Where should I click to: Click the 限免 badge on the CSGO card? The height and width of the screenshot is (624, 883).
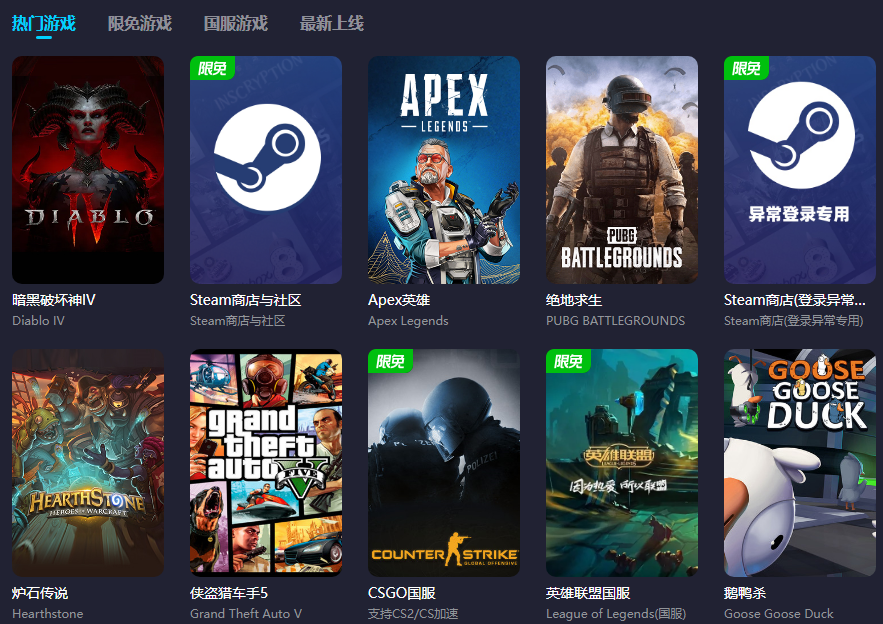tap(390, 361)
